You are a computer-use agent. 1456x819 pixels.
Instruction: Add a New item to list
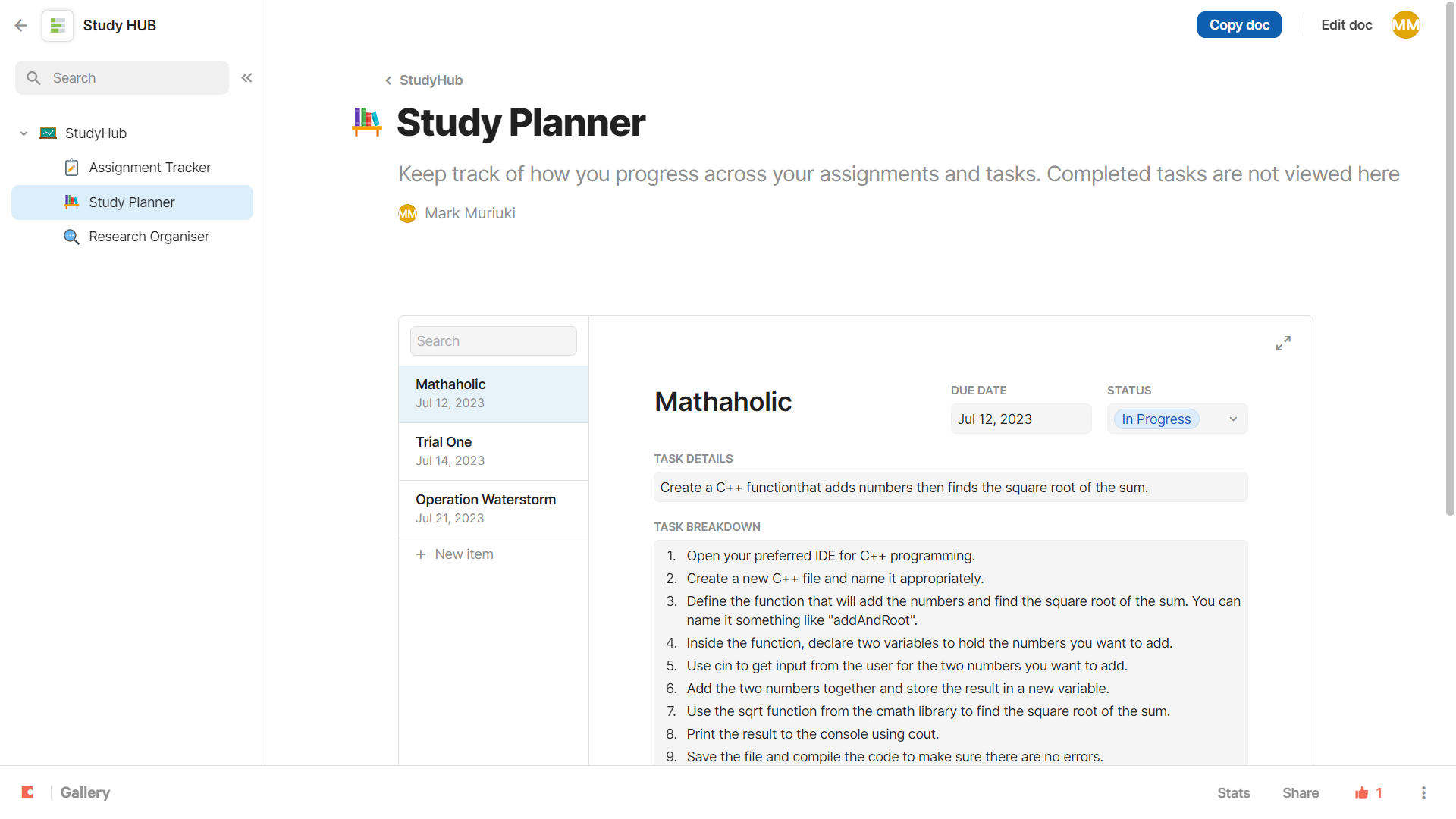point(463,554)
